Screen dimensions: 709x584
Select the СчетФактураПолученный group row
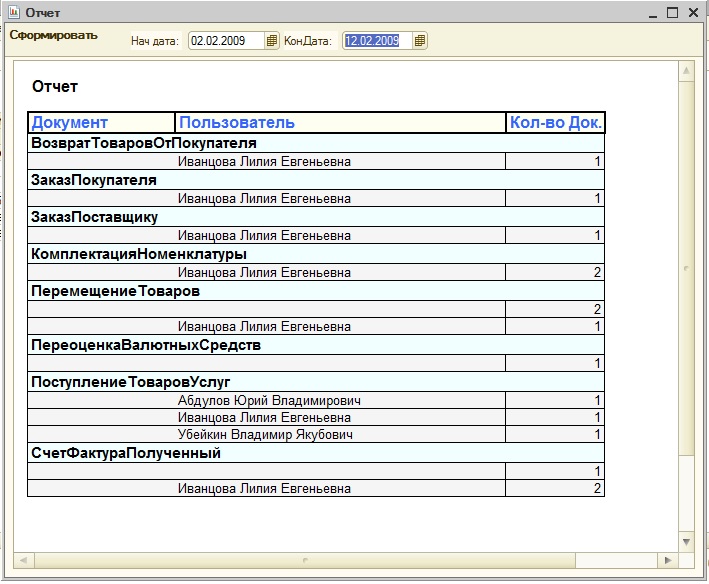[316, 453]
